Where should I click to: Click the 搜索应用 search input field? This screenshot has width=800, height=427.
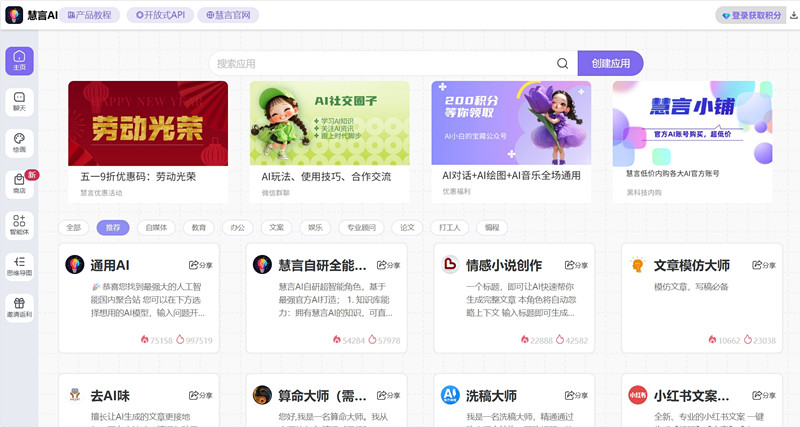click(383, 63)
